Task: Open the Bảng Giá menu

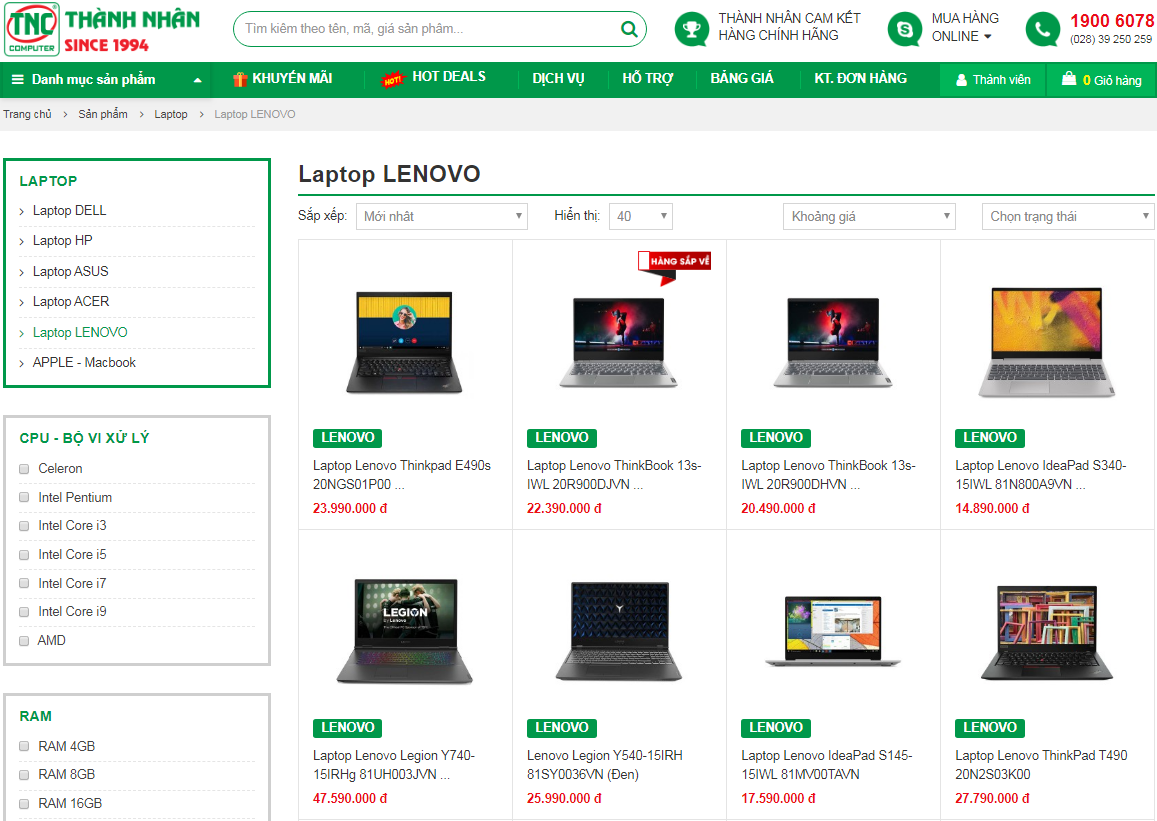Action: coord(742,78)
